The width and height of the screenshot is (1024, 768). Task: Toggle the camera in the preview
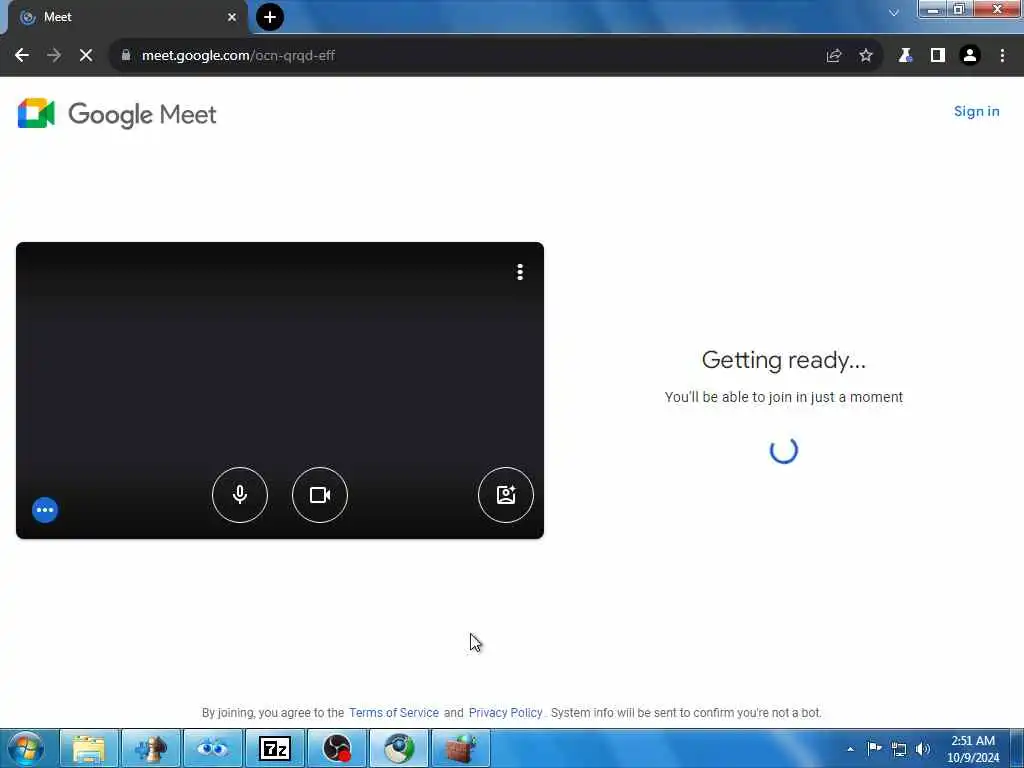point(320,494)
